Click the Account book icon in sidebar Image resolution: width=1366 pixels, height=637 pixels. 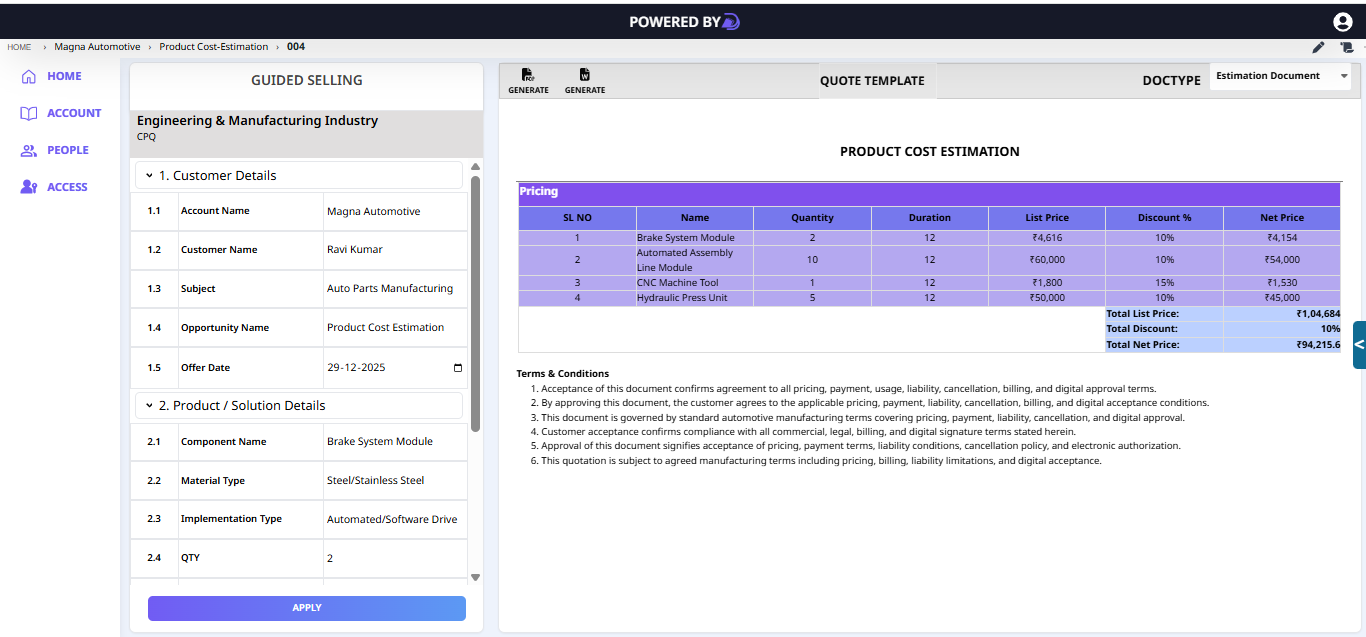point(29,113)
